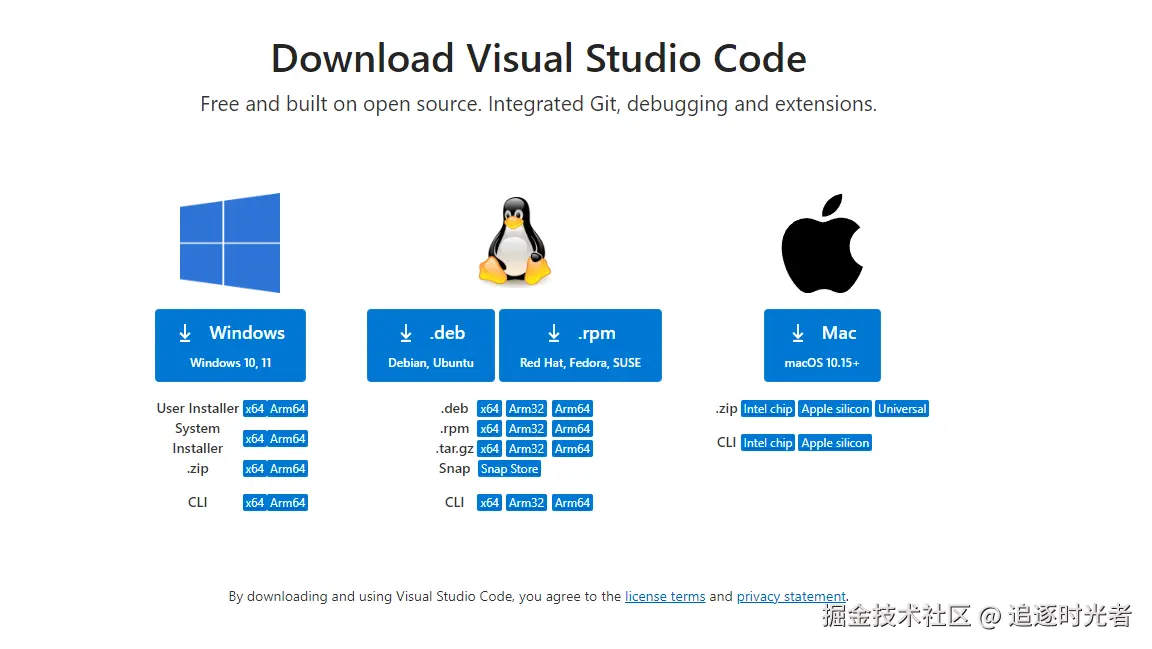Viewport: 1152px width, 649px height.
Task: Get Arm64 Linux CLI download
Action: (572, 503)
